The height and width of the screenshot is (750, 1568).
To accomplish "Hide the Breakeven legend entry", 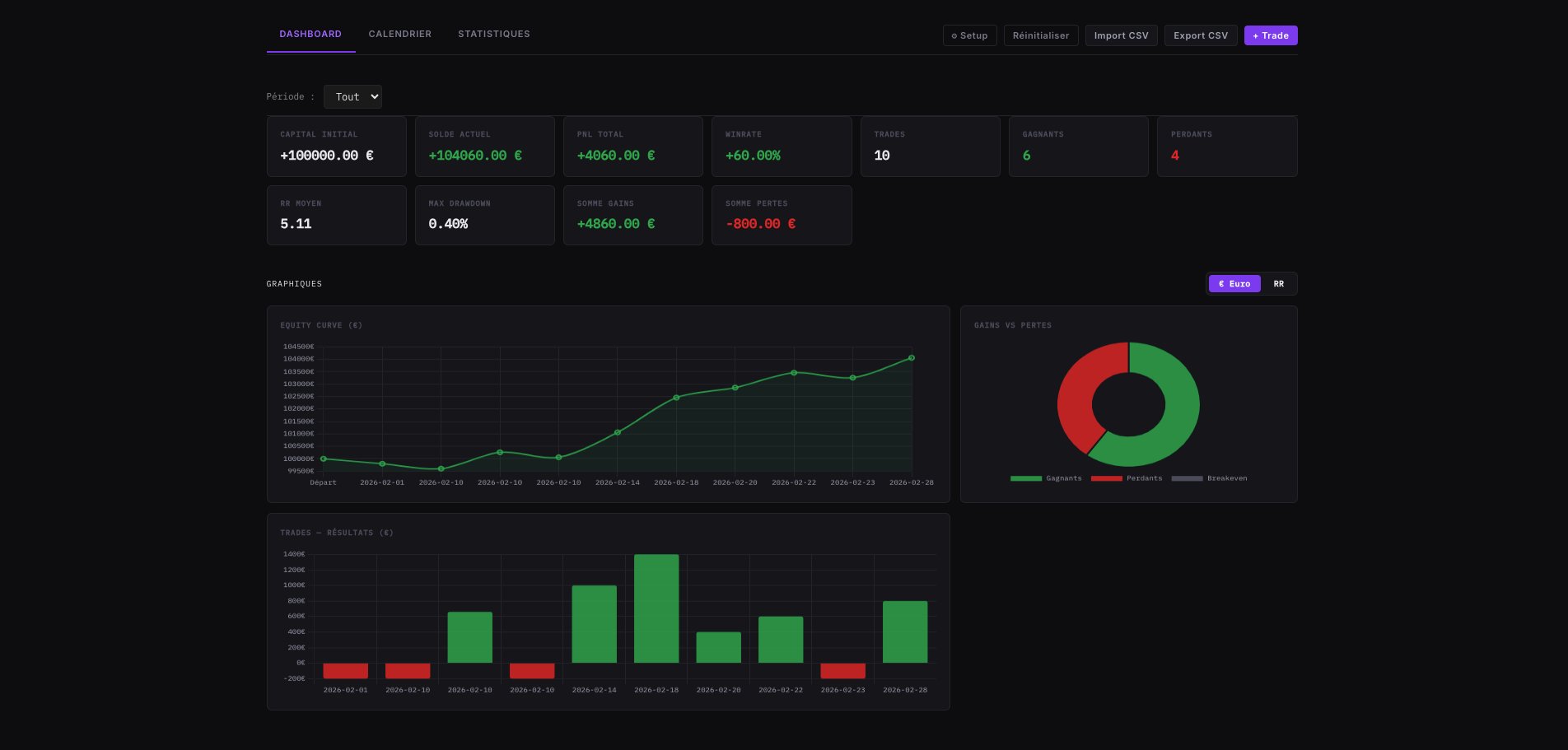I will tap(1188, 478).
